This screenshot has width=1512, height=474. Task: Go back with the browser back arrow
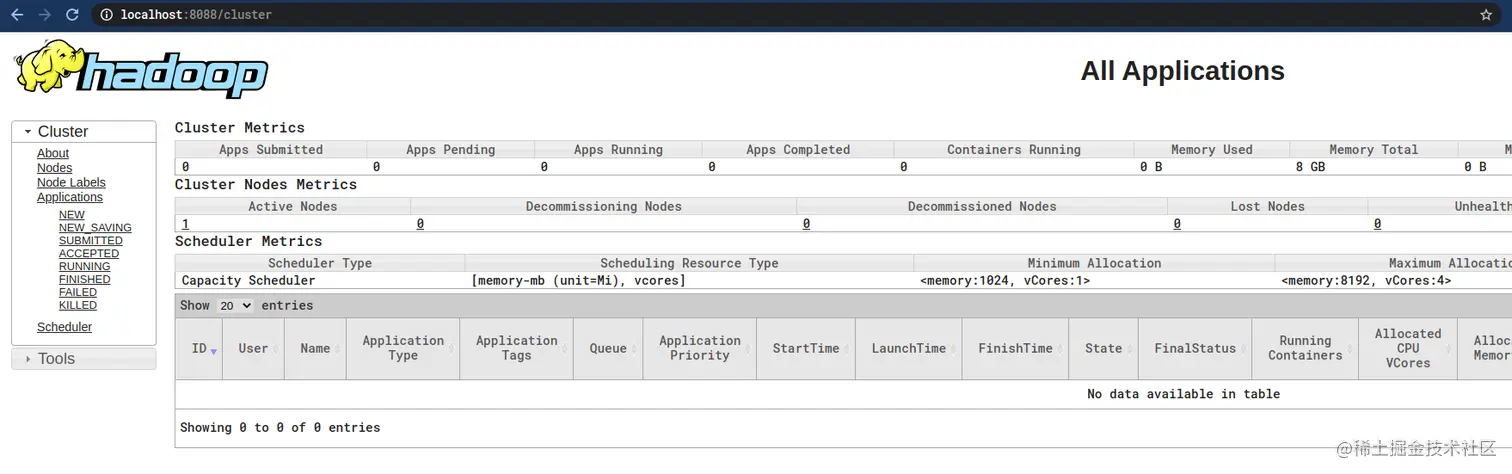tap(16, 15)
